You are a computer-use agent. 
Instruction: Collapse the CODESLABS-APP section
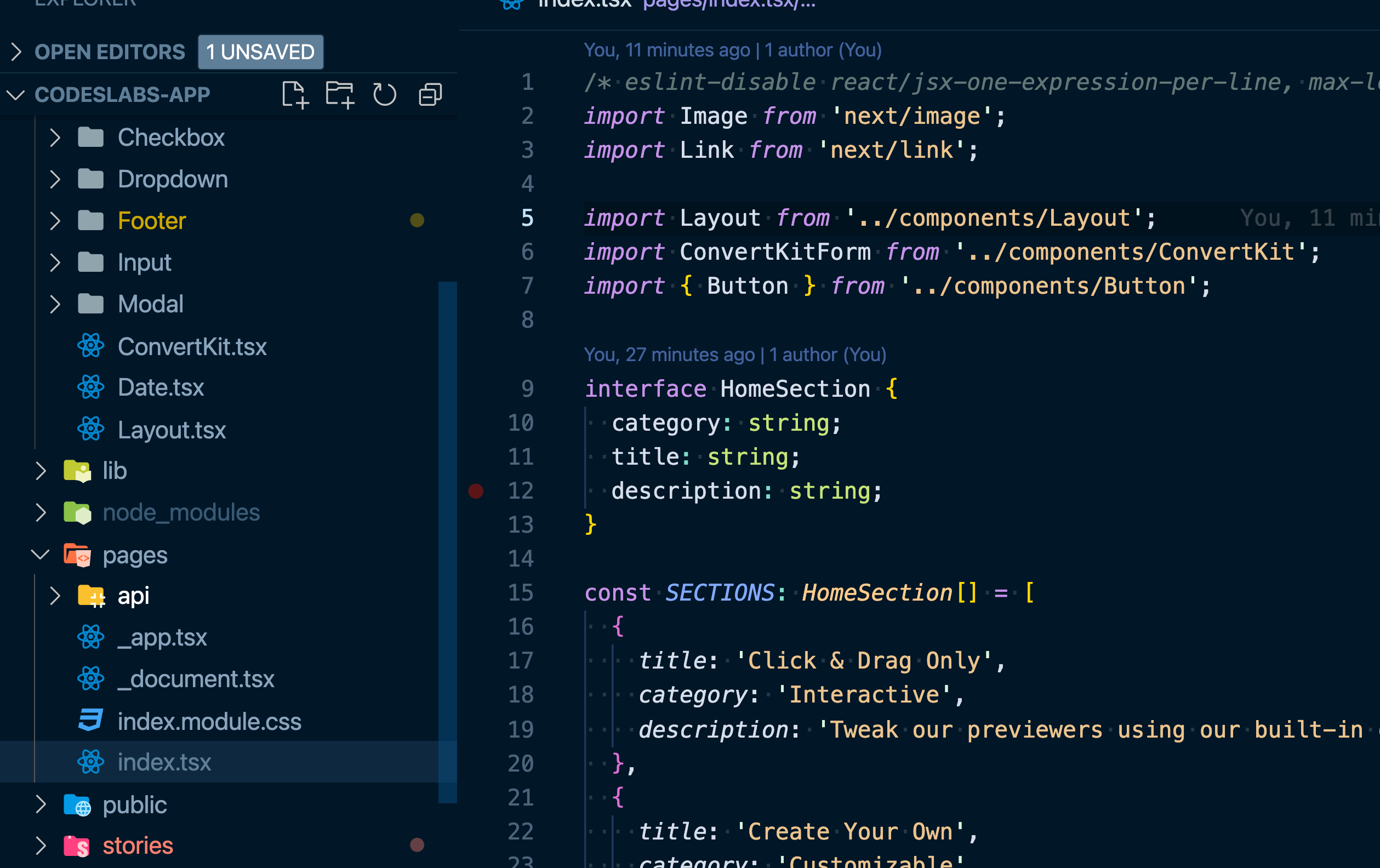point(16,95)
